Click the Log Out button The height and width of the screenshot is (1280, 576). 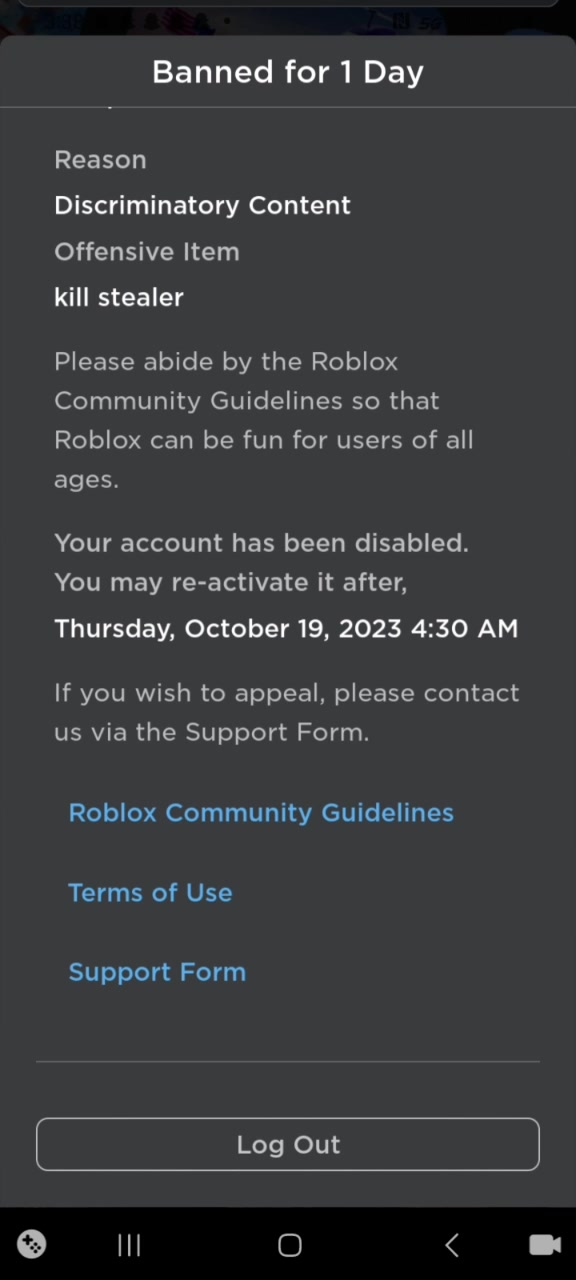tap(288, 1145)
